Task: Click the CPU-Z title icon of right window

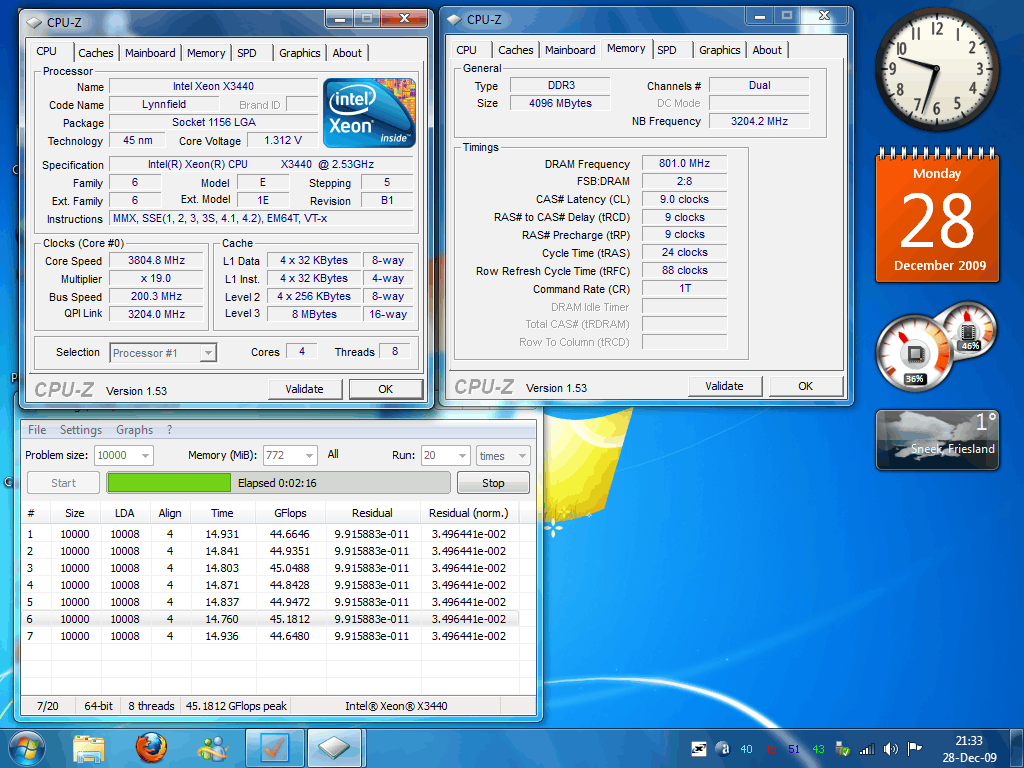Action: click(454, 20)
